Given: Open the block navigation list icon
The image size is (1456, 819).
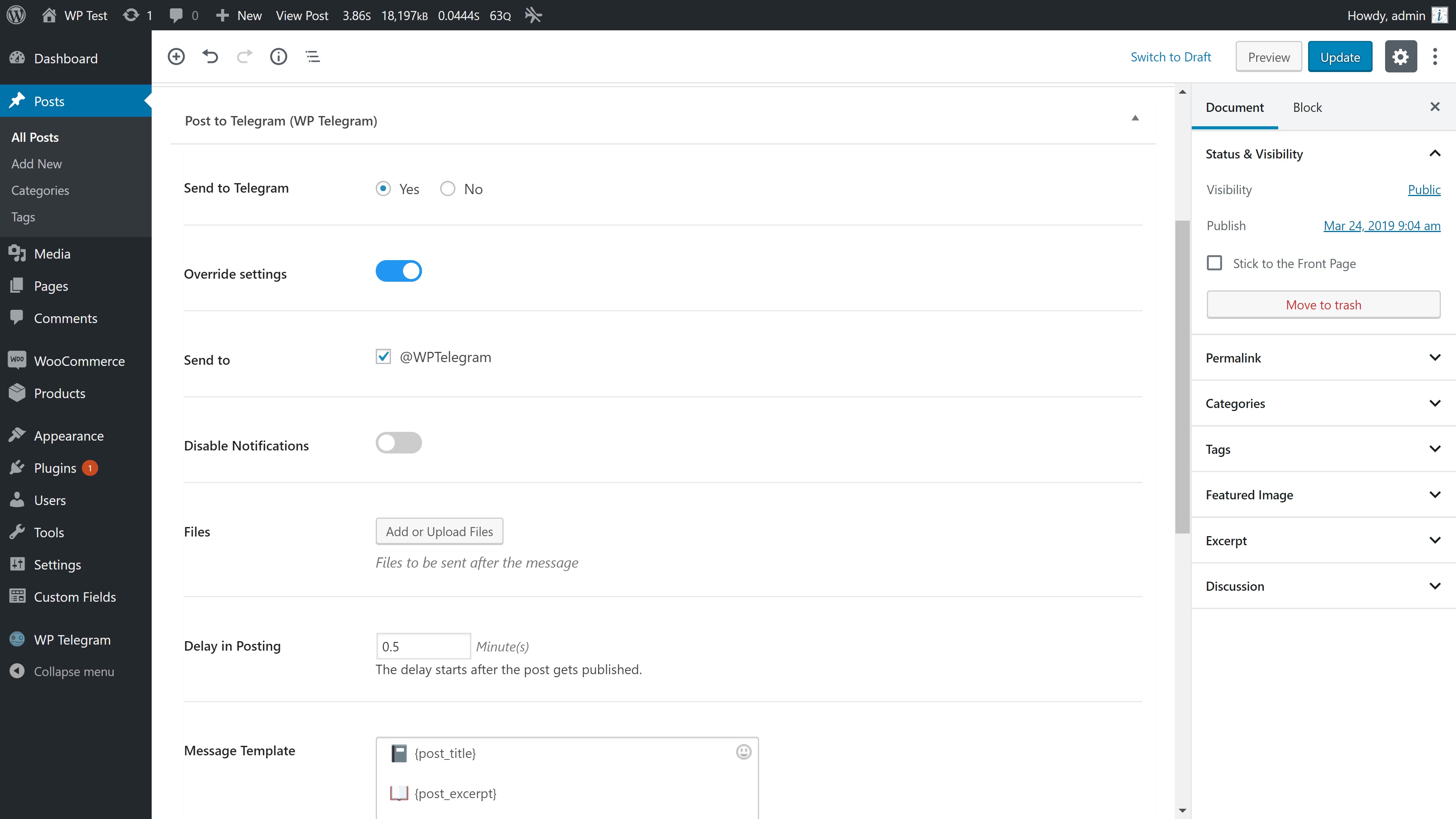Looking at the screenshot, I should 312,56.
